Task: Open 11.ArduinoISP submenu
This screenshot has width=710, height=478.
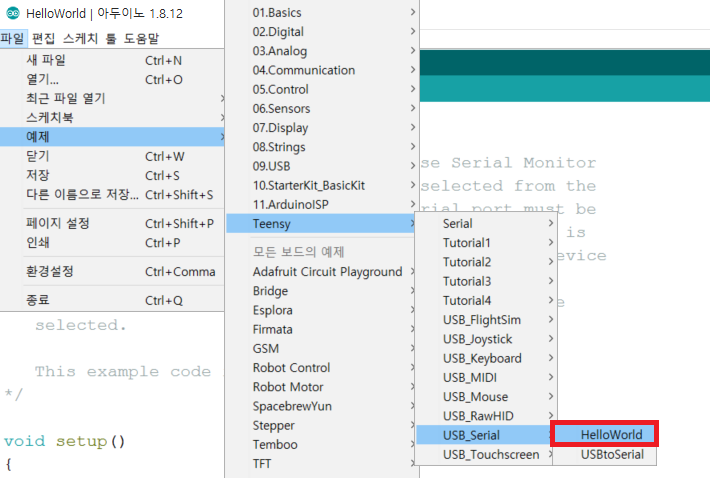Action: pos(321,205)
